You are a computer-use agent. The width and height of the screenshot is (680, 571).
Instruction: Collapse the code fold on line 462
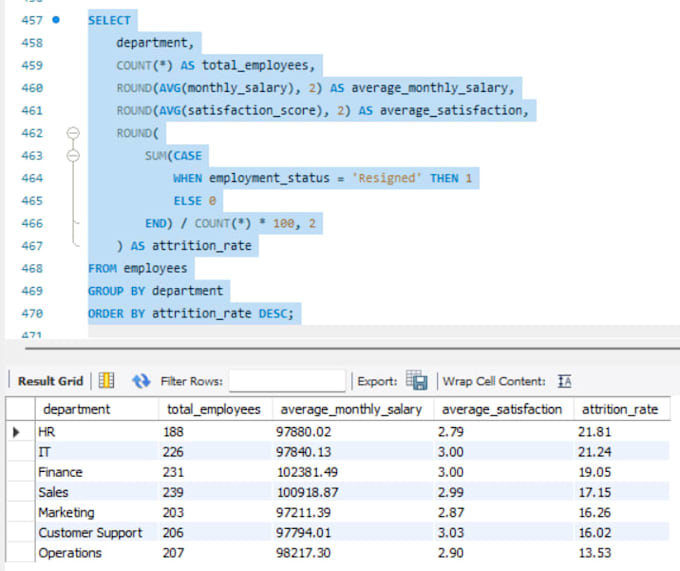coord(73,133)
